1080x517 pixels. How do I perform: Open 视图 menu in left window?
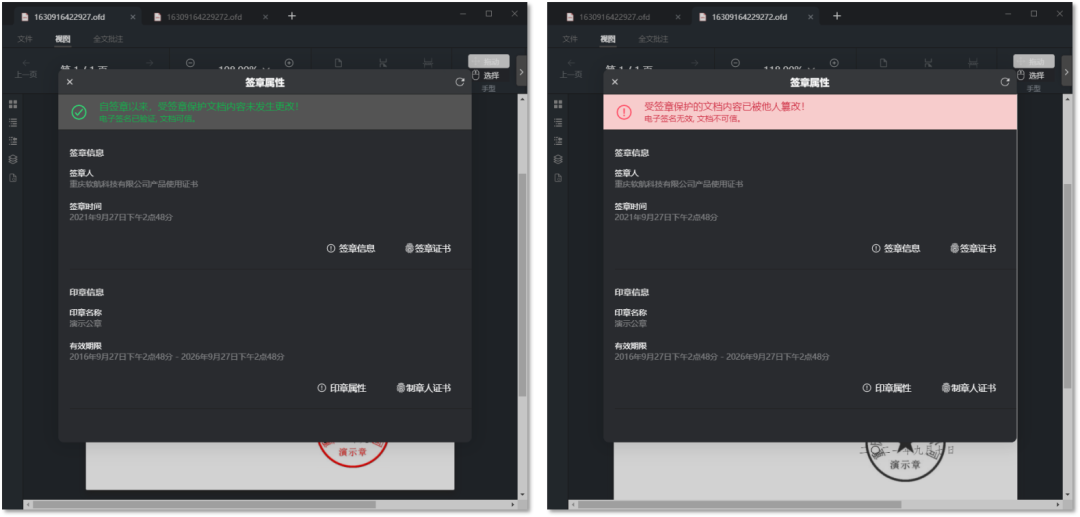coord(63,39)
